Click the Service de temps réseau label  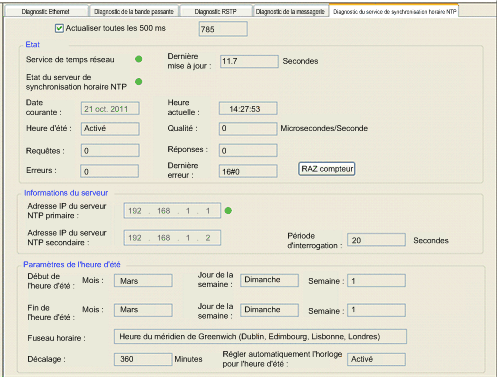[x=70, y=60]
